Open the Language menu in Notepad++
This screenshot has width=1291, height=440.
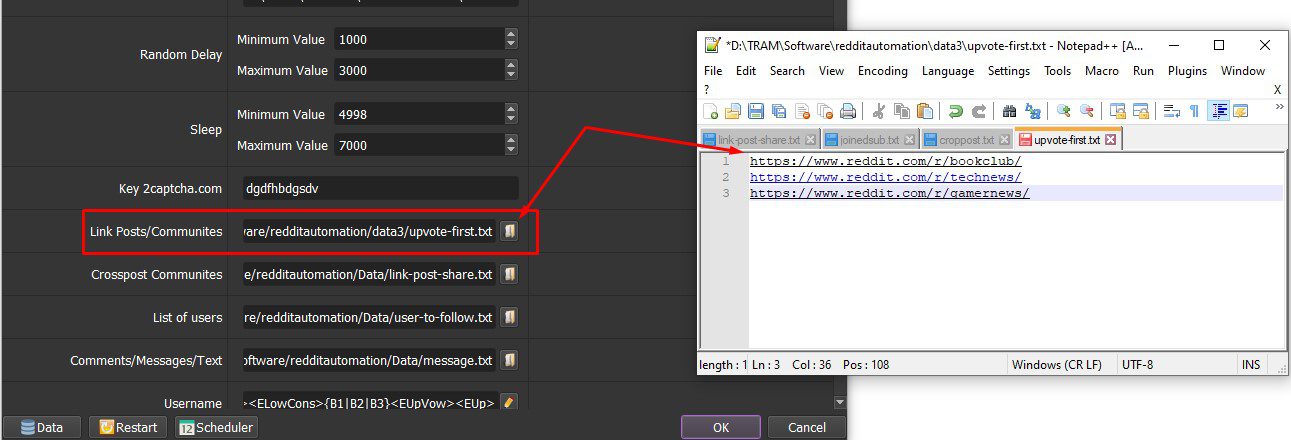(948, 71)
